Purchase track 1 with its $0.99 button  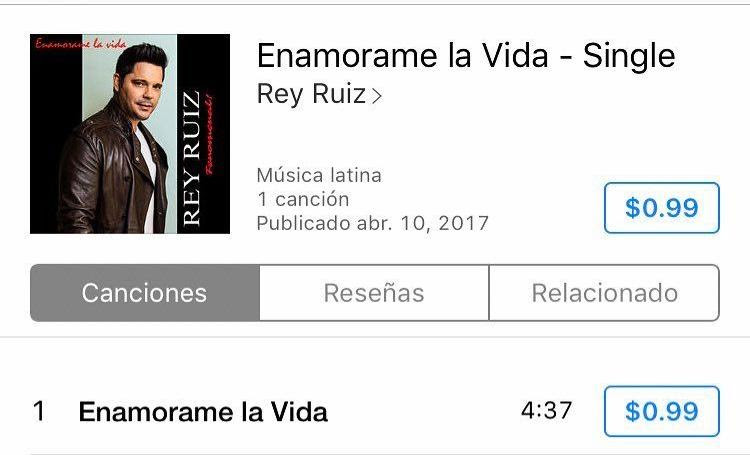tap(662, 411)
